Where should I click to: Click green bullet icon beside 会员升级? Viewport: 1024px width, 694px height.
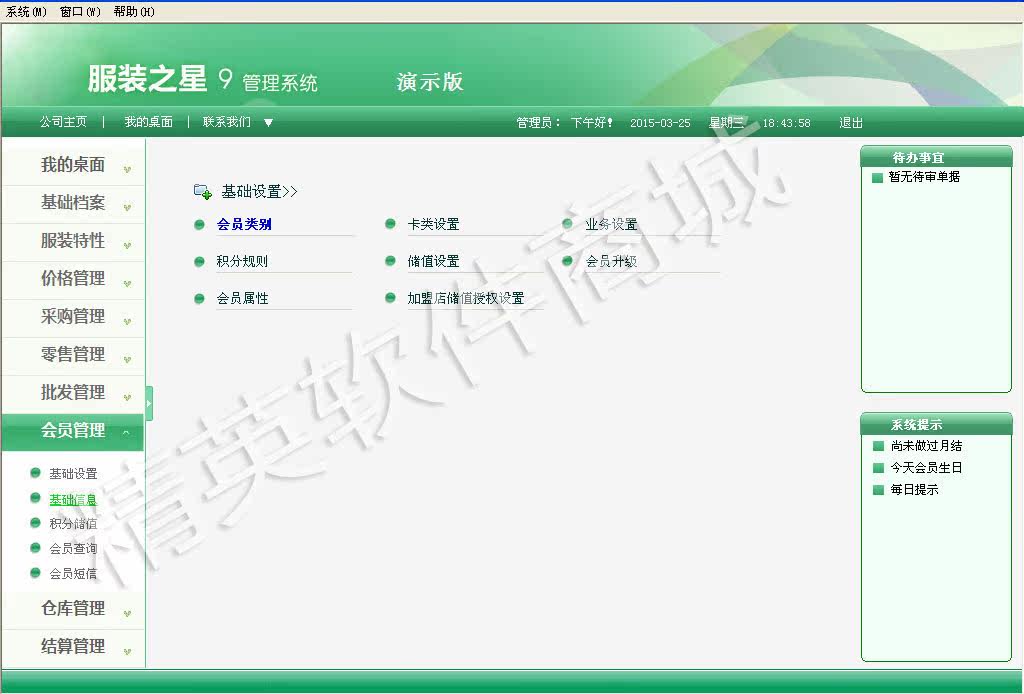point(568,261)
